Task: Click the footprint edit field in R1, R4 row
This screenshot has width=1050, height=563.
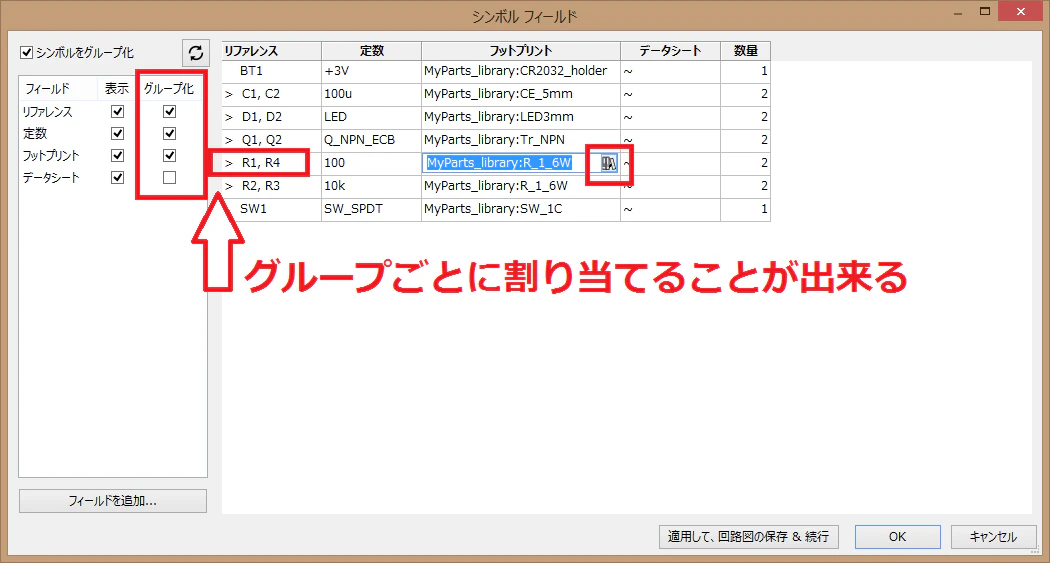Action: click(x=511, y=163)
